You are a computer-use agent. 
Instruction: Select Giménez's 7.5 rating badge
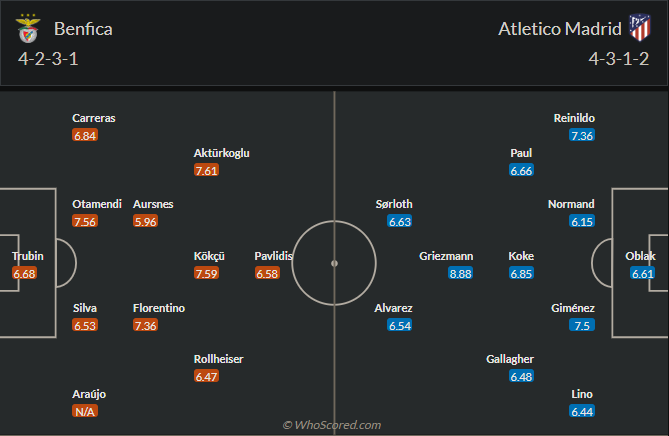click(x=582, y=326)
